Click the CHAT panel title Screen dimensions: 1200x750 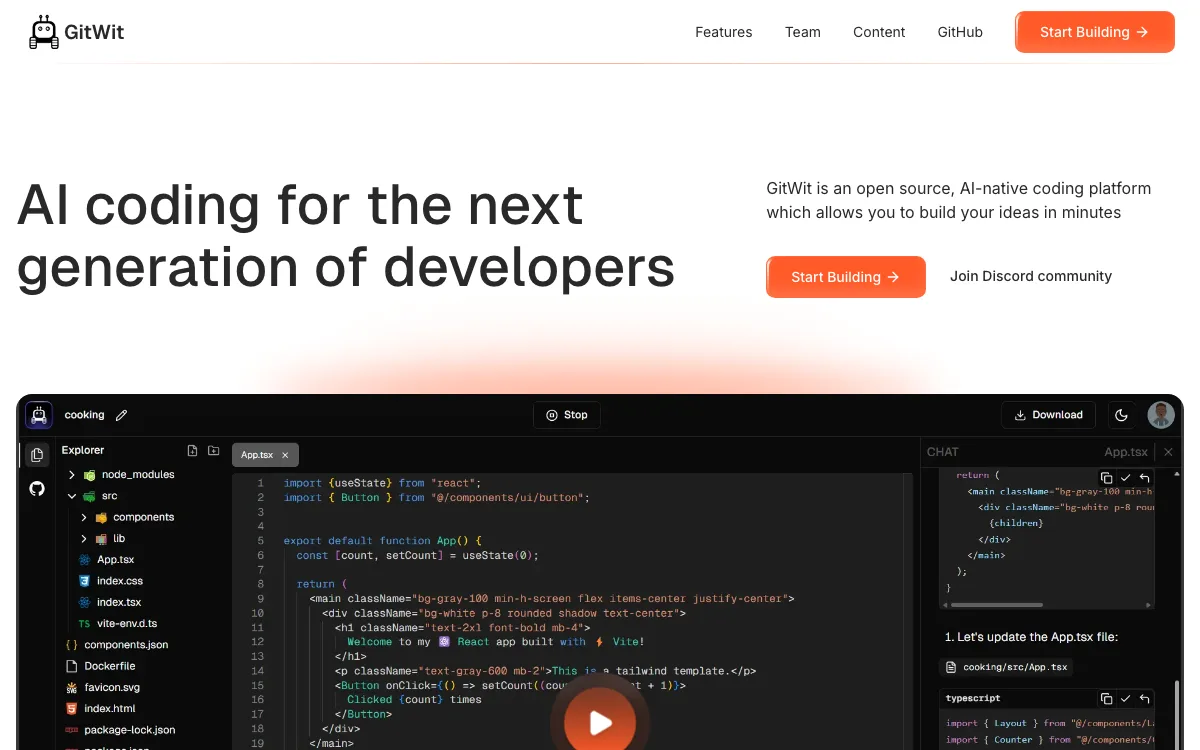[x=942, y=452]
